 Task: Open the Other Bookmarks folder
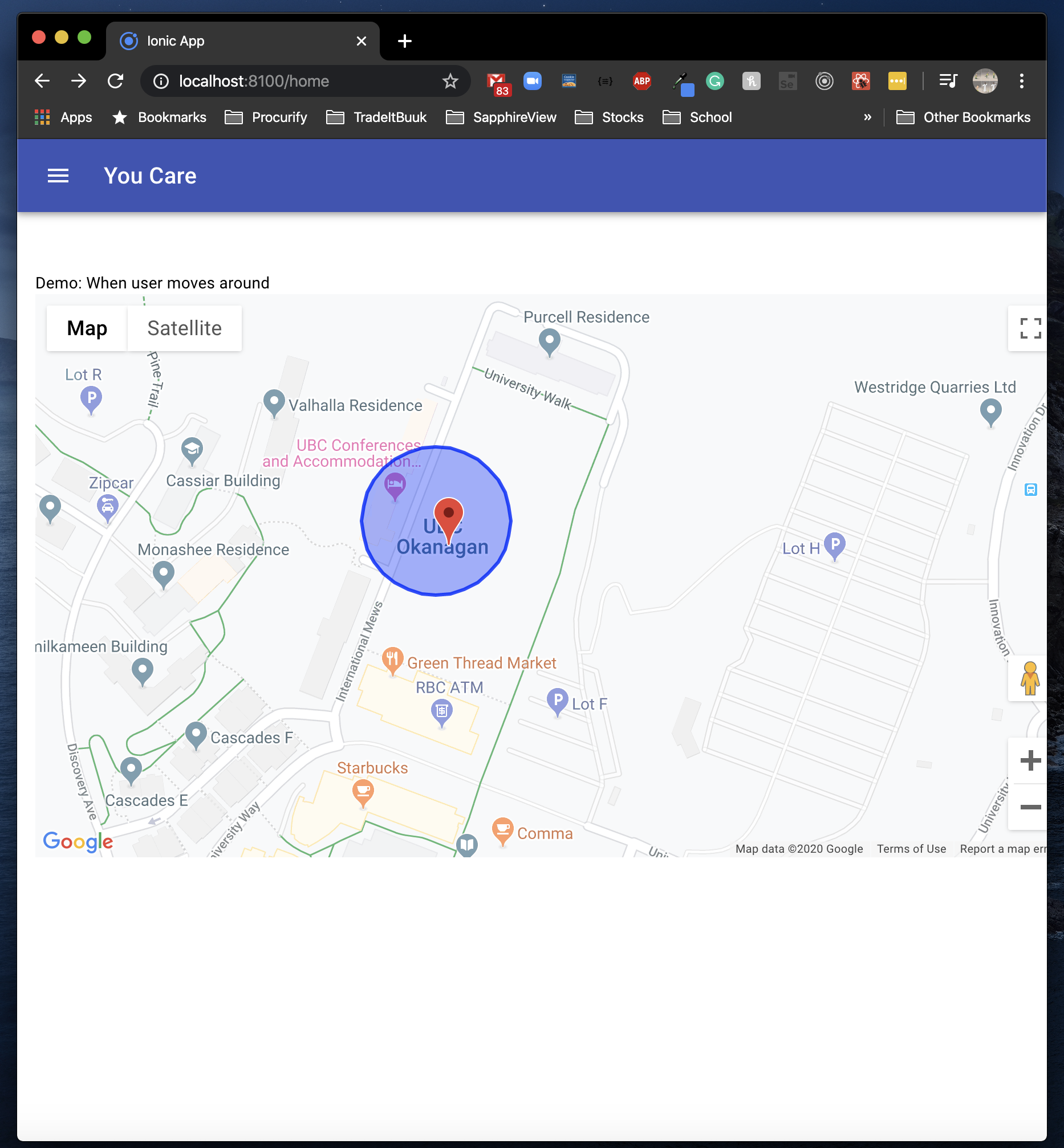pos(964,117)
